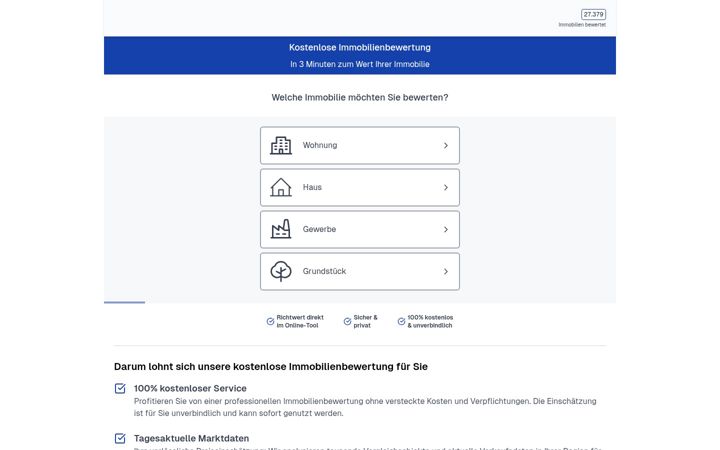Click 'In 3 Minuten zum Wert Ihrer Immobilie'
This screenshot has width=720, height=450.
(x=360, y=64)
